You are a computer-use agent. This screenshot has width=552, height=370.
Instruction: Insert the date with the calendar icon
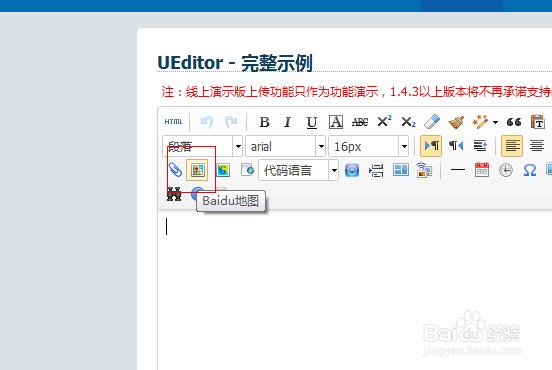(x=482, y=170)
